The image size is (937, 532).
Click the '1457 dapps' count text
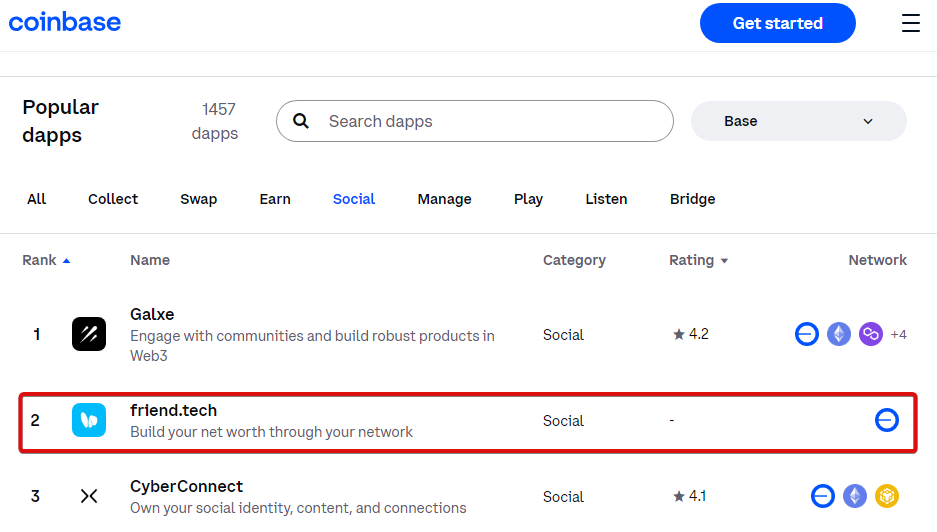215,121
